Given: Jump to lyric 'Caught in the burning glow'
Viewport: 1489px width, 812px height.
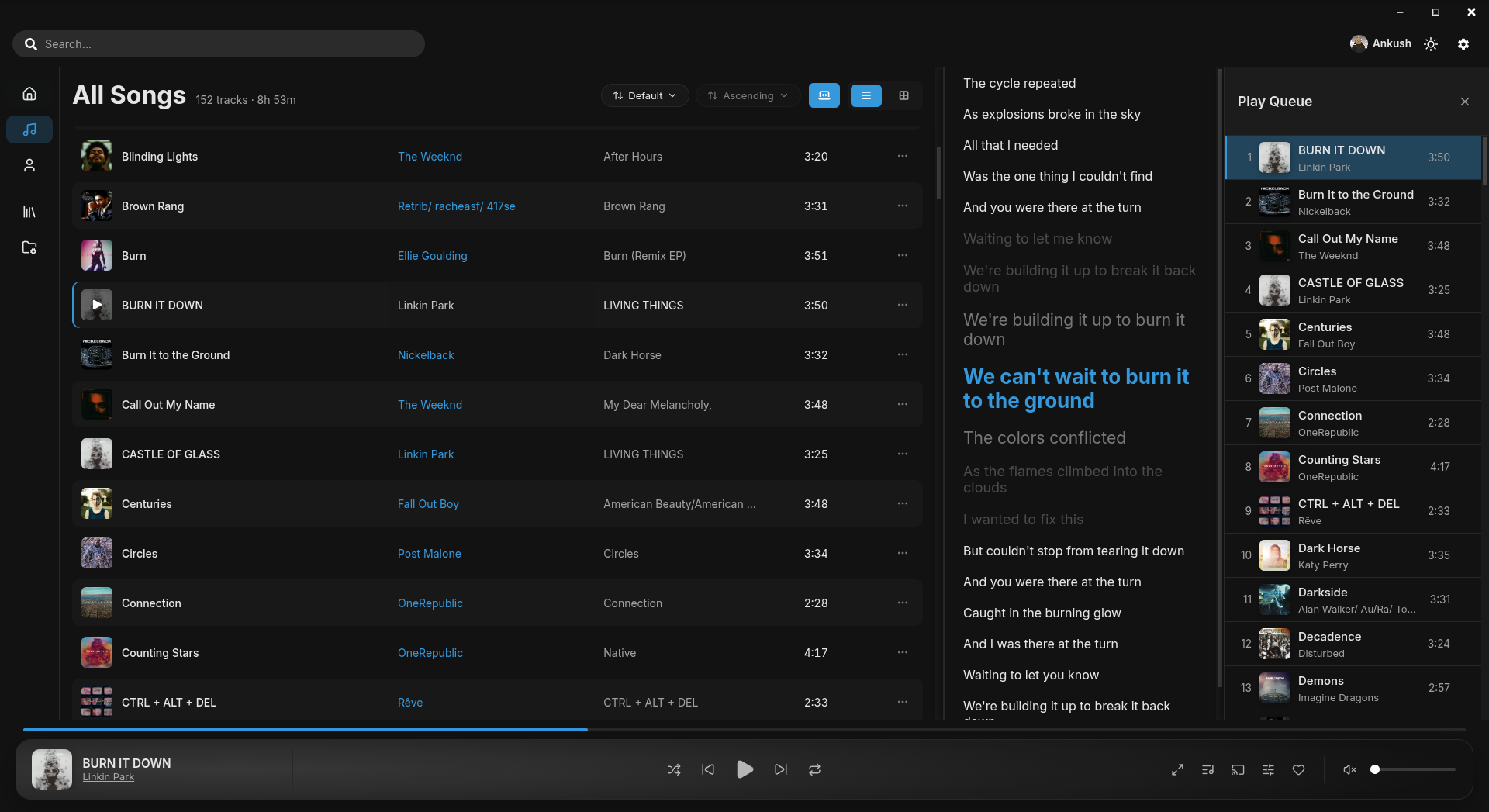Looking at the screenshot, I should 1042,613.
